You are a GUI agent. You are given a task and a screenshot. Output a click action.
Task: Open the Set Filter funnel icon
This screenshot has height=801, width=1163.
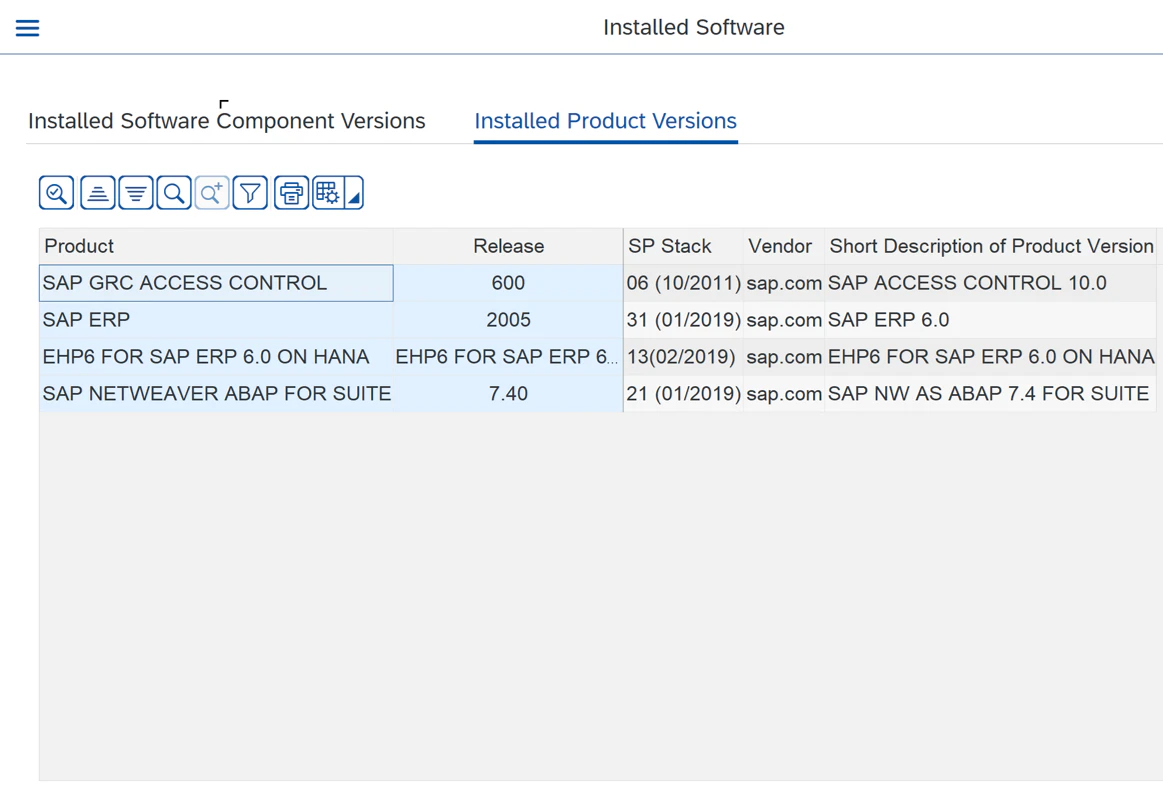250,193
